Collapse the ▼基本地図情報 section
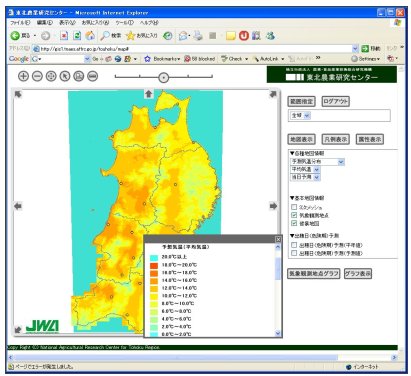This screenshot has height=376, width=411. (x=307, y=198)
